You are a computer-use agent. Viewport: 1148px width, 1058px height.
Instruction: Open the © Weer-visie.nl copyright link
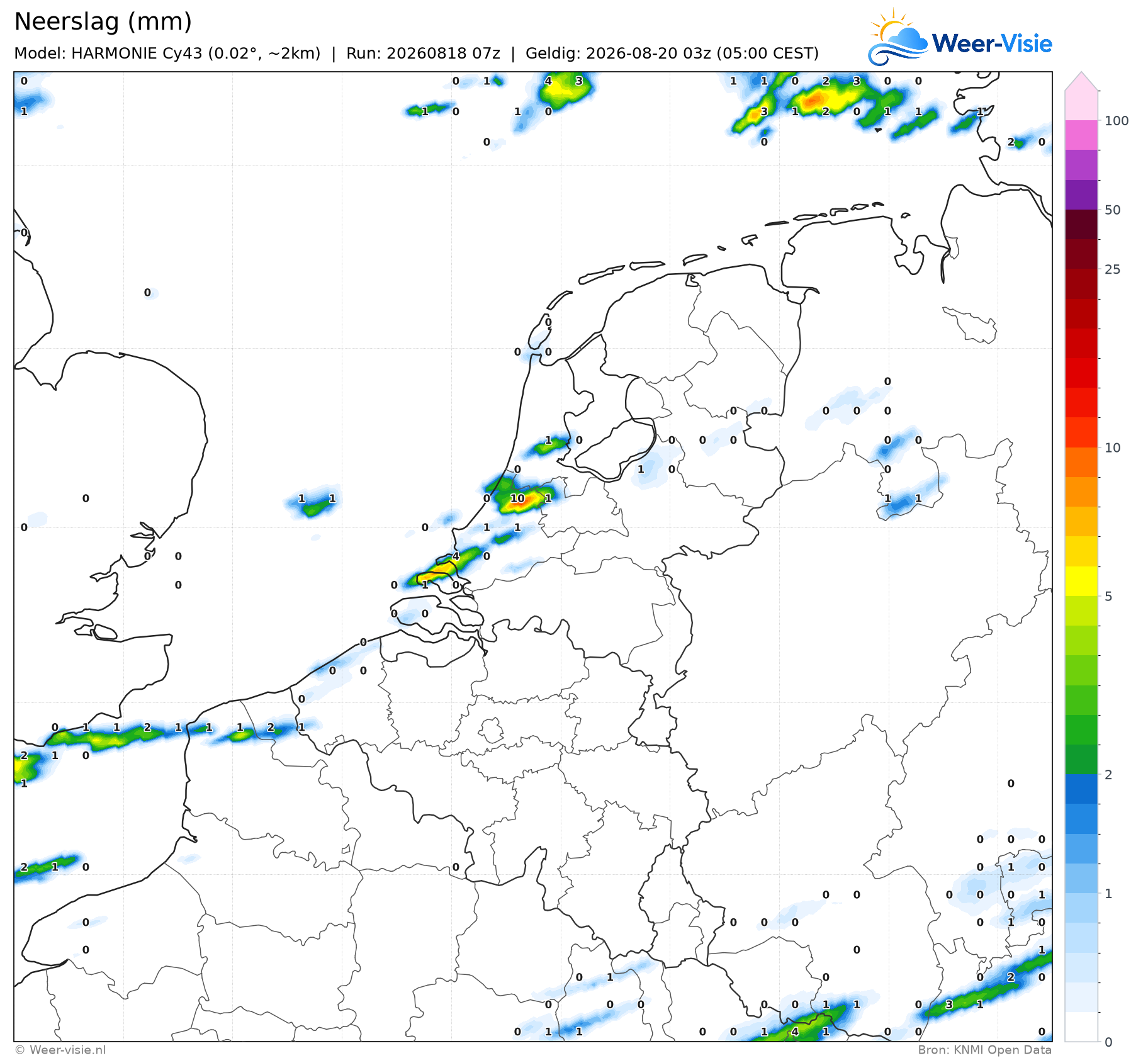pyautogui.click(x=60, y=1050)
